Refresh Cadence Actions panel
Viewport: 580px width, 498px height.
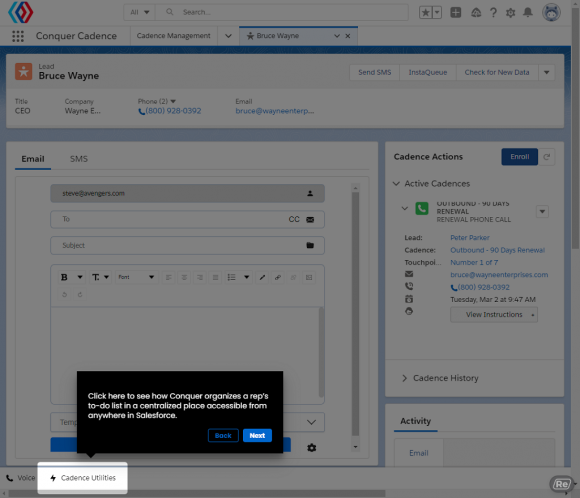[546, 157]
